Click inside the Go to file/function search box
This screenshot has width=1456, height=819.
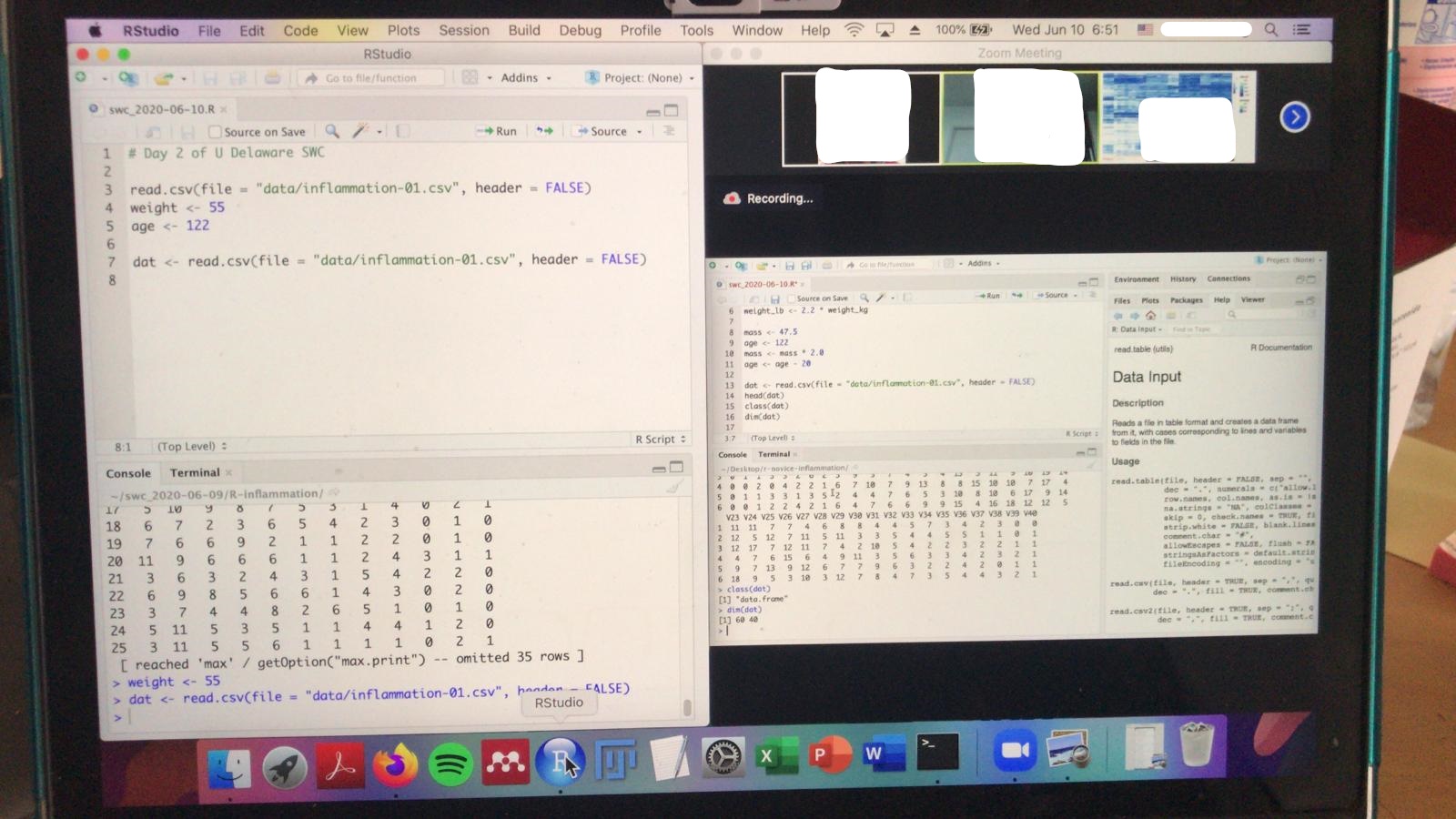click(373, 77)
